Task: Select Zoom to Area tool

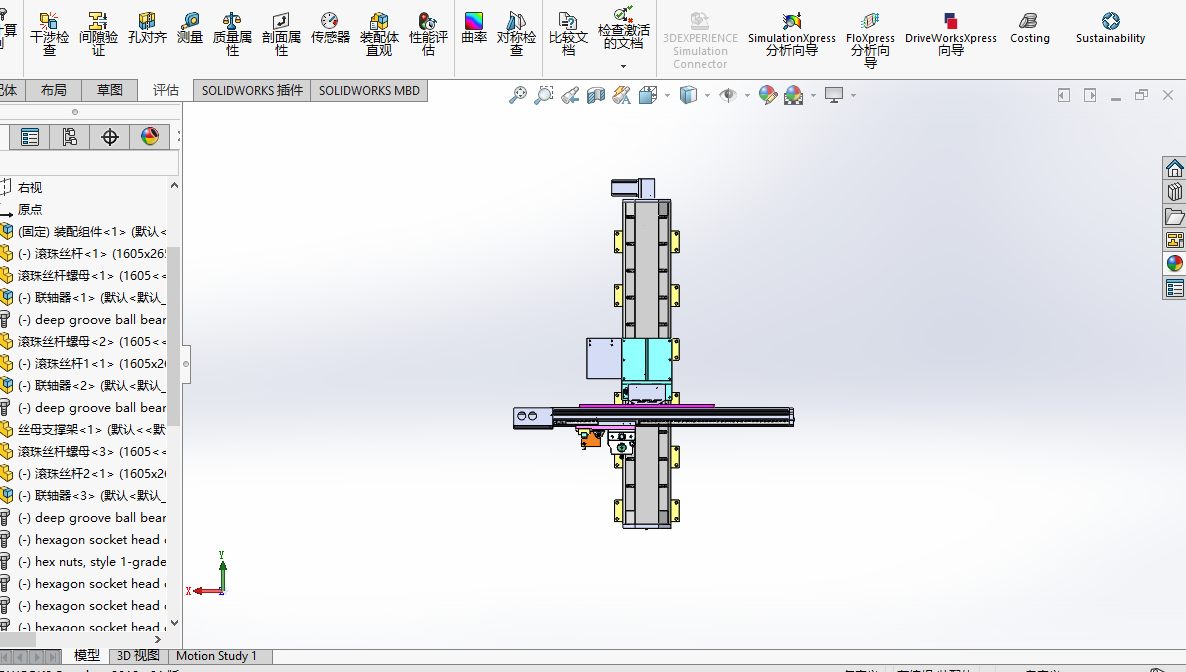Action: pyautogui.click(x=543, y=95)
